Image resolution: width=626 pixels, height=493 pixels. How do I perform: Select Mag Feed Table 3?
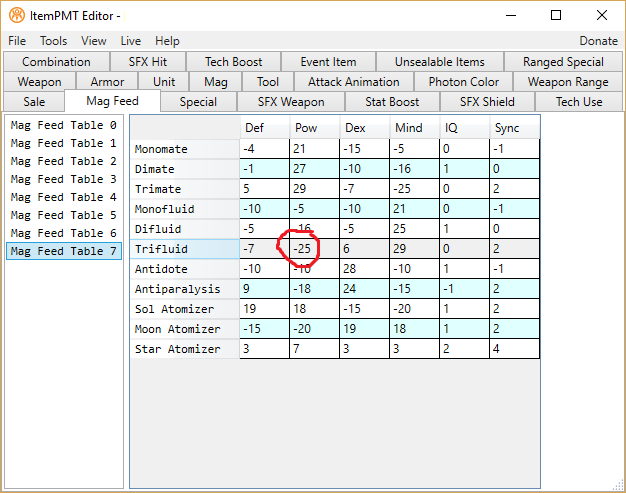point(63,179)
